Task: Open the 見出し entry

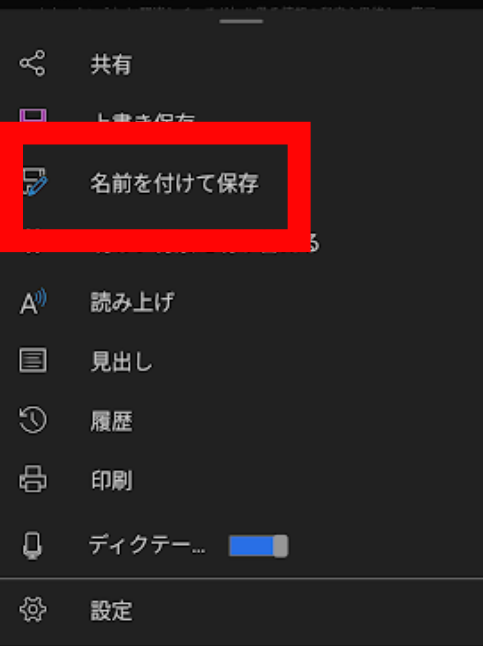Action: (x=121, y=361)
